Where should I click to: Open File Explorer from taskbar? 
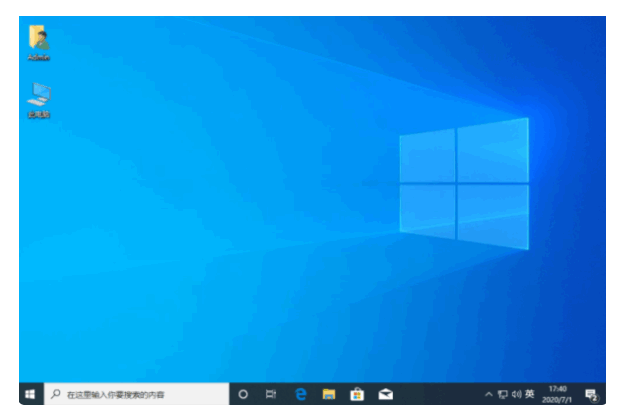tap(329, 394)
